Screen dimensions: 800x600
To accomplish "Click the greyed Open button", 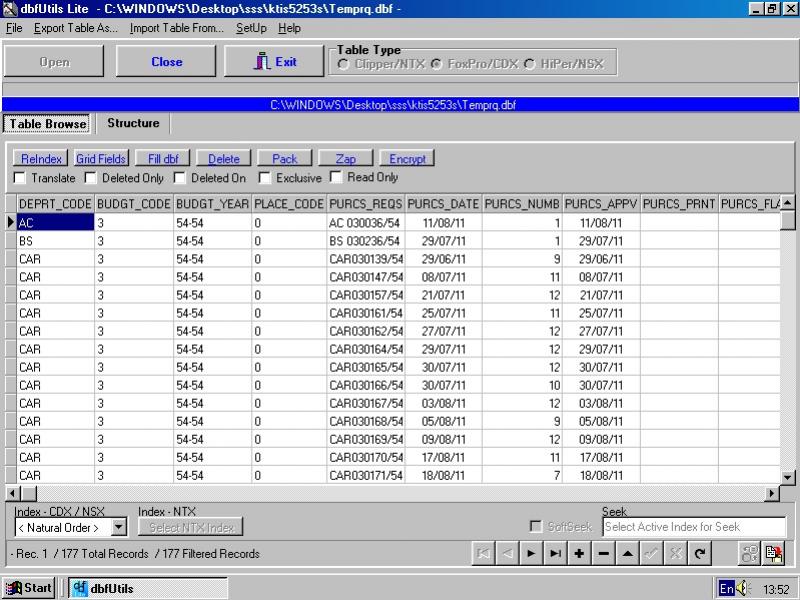I will click(x=54, y=61).
